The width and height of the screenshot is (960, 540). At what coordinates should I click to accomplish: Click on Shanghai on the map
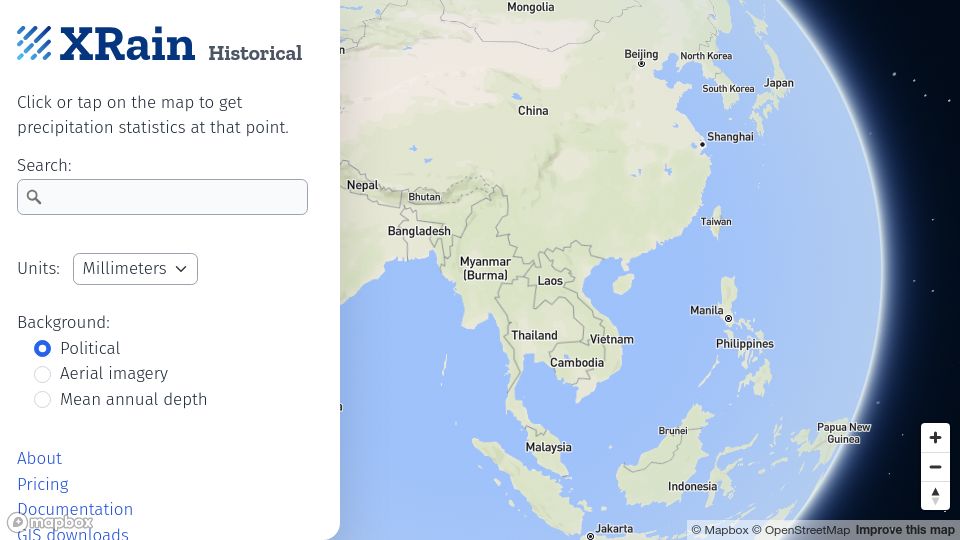[x=730, y=137]
